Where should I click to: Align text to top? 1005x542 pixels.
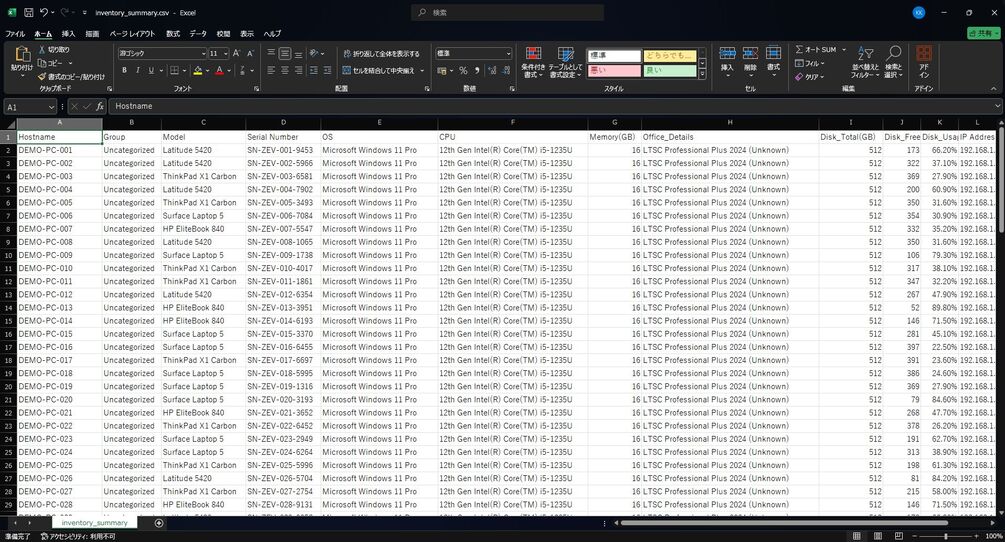pyautogui.click(x=271, y=53)
